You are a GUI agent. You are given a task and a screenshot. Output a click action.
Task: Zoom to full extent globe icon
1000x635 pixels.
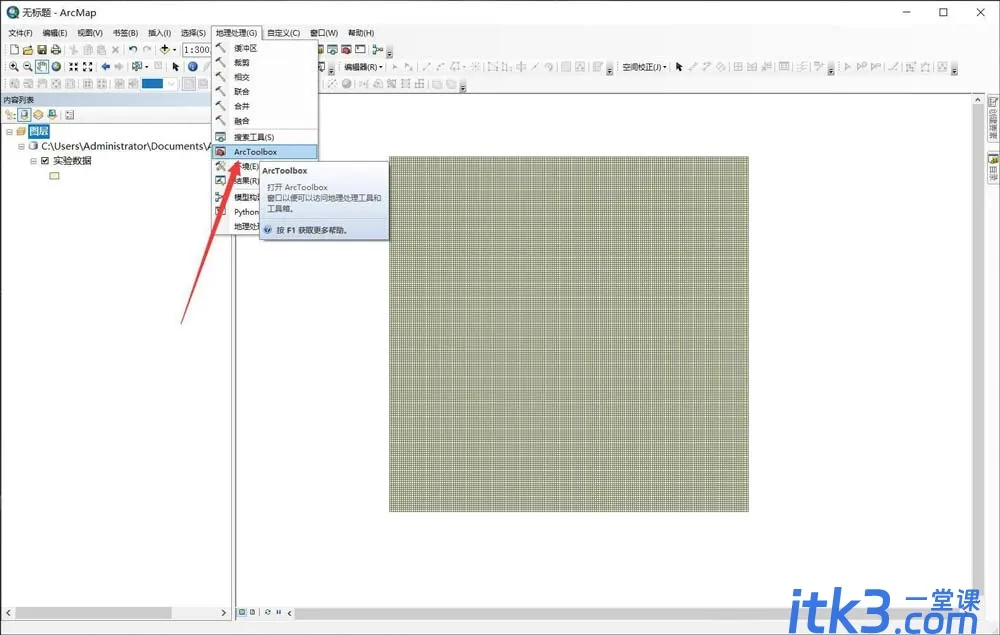click(x=56, y=66)
